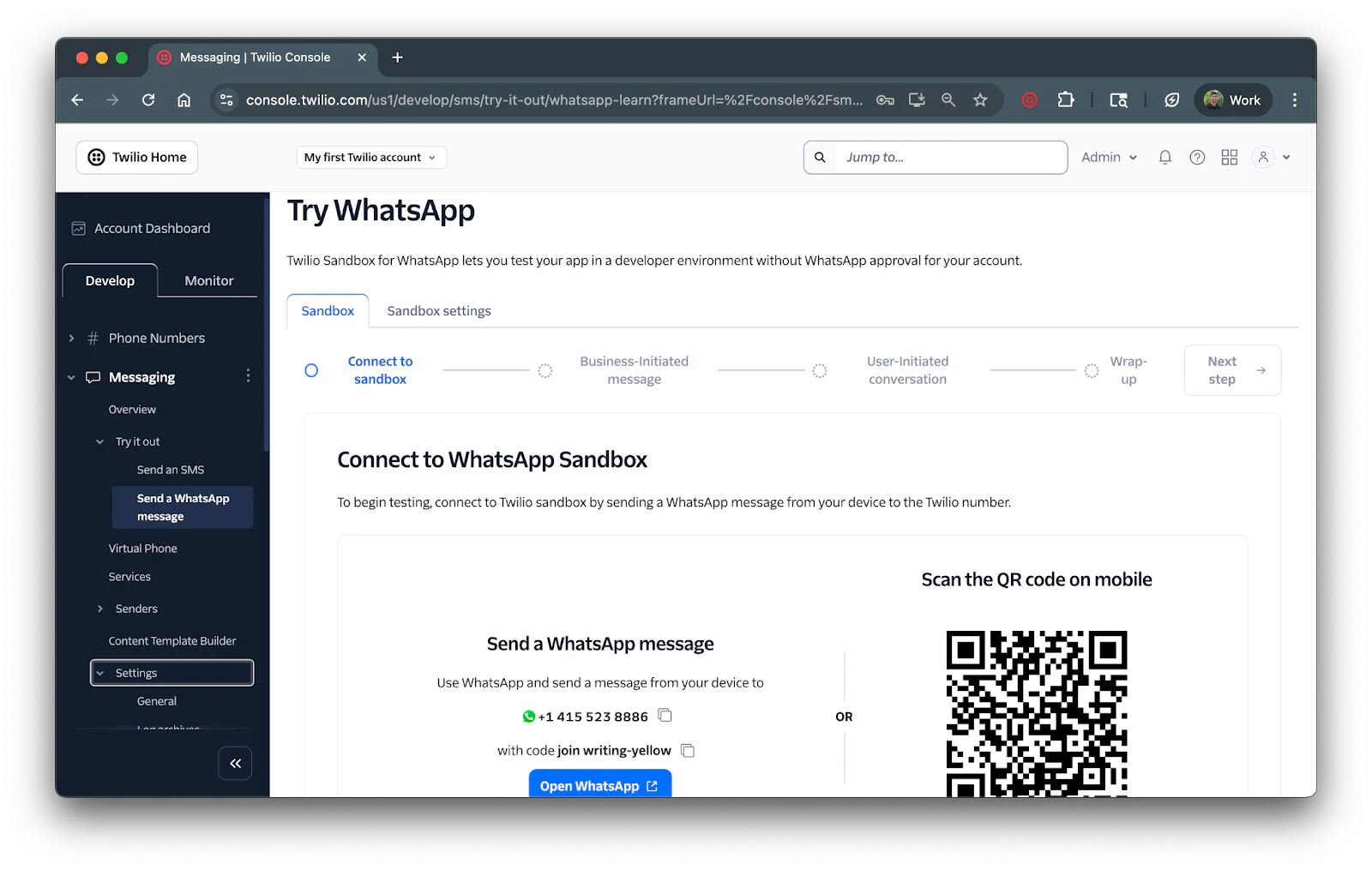
Task: Copy the WhatsApp sandbox phone number
Action: point(664,715)
